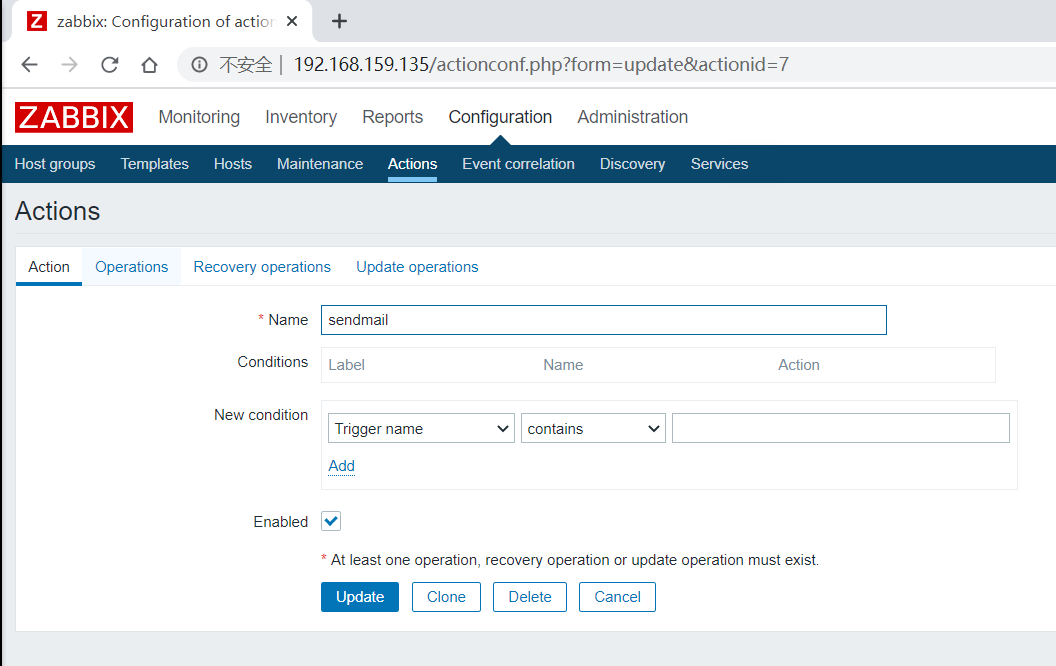Open site info via the not-secure icon
This screenshot has height=666, width=1056.
tap(199, 65)
